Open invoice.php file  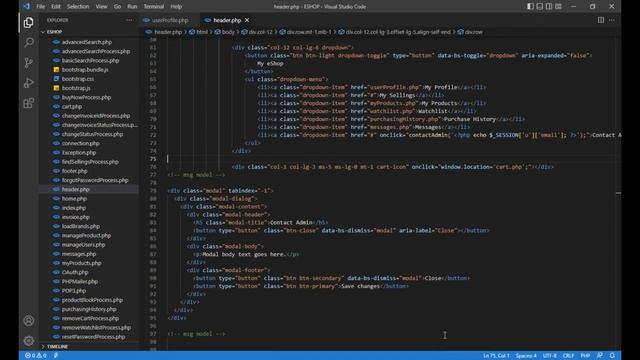click(76, 217)
